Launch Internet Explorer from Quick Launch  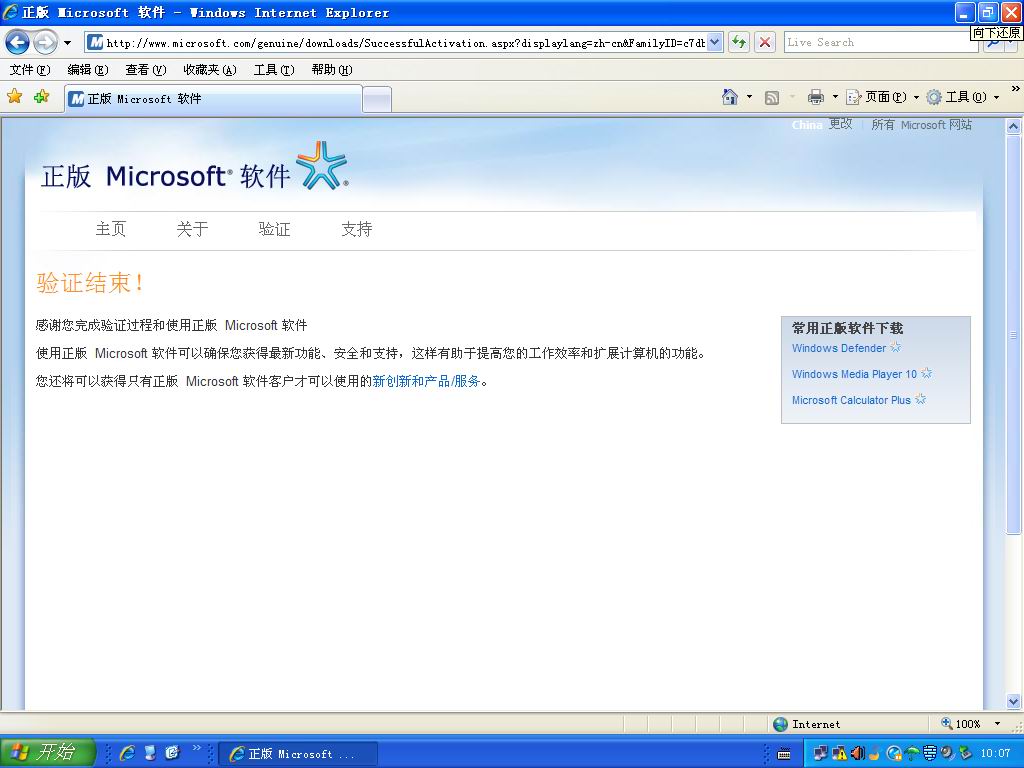(x=127, y=753)
